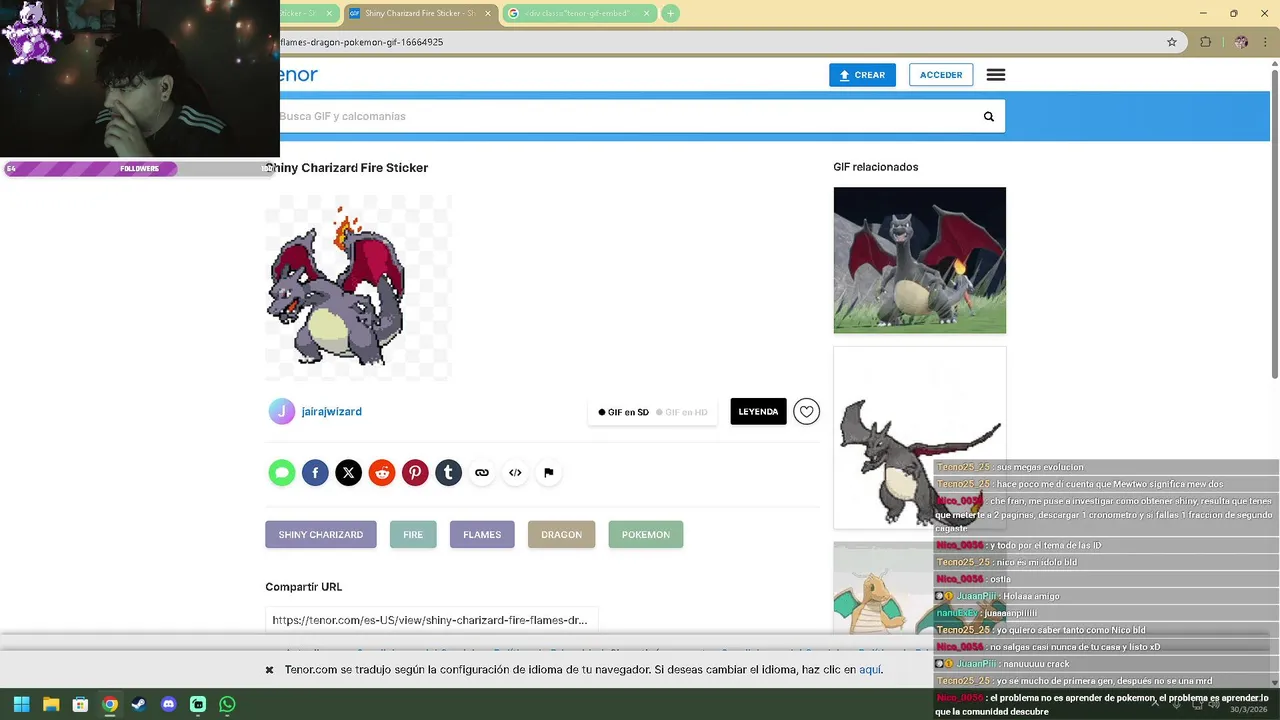This screenshot has height=720, width=1280.
Task: Share the sticker on Tumblr
Action: coord(448,473)
